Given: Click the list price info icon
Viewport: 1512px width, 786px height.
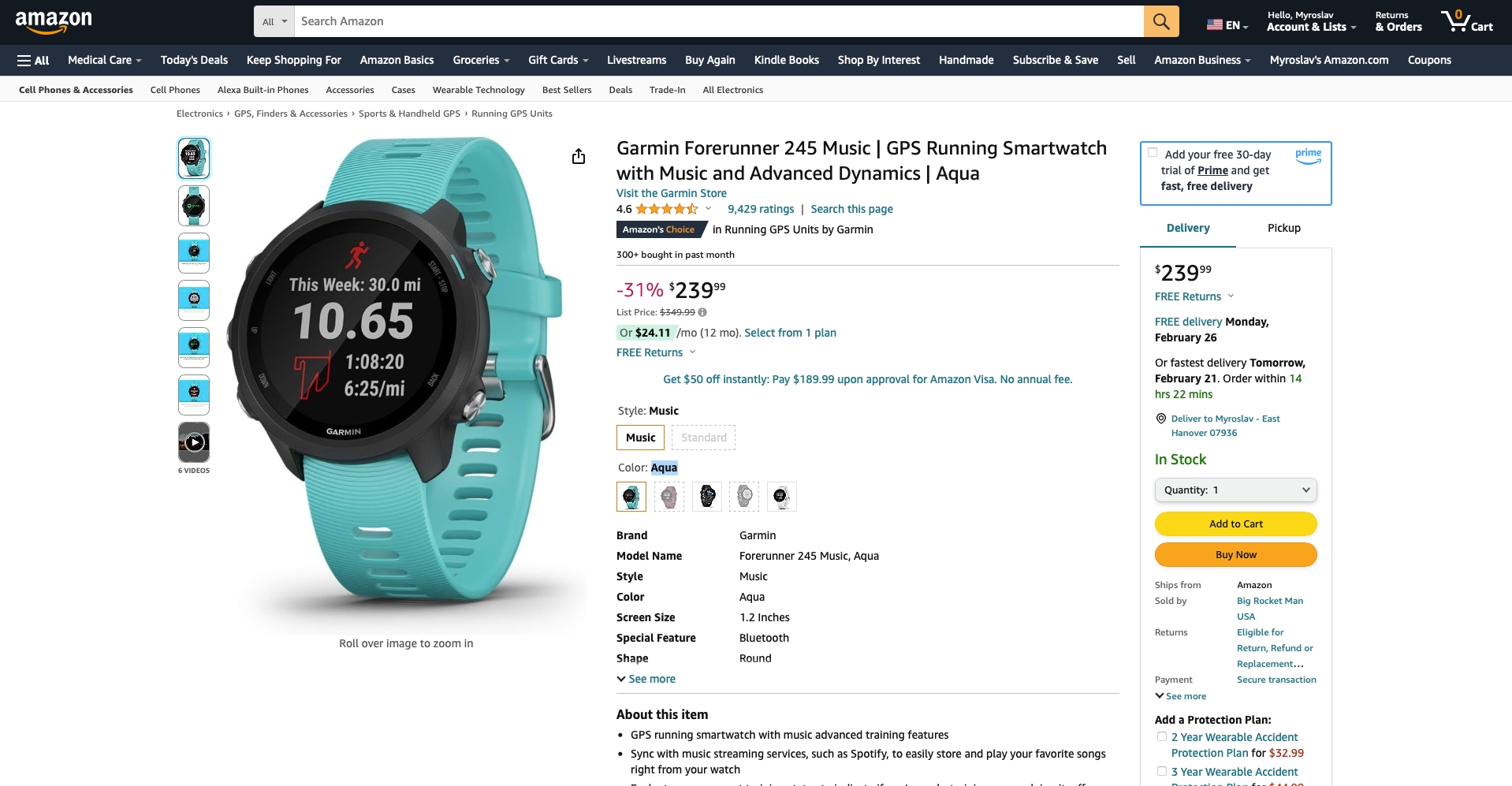Looking at the screenshot, I should (x=702, y=312).
